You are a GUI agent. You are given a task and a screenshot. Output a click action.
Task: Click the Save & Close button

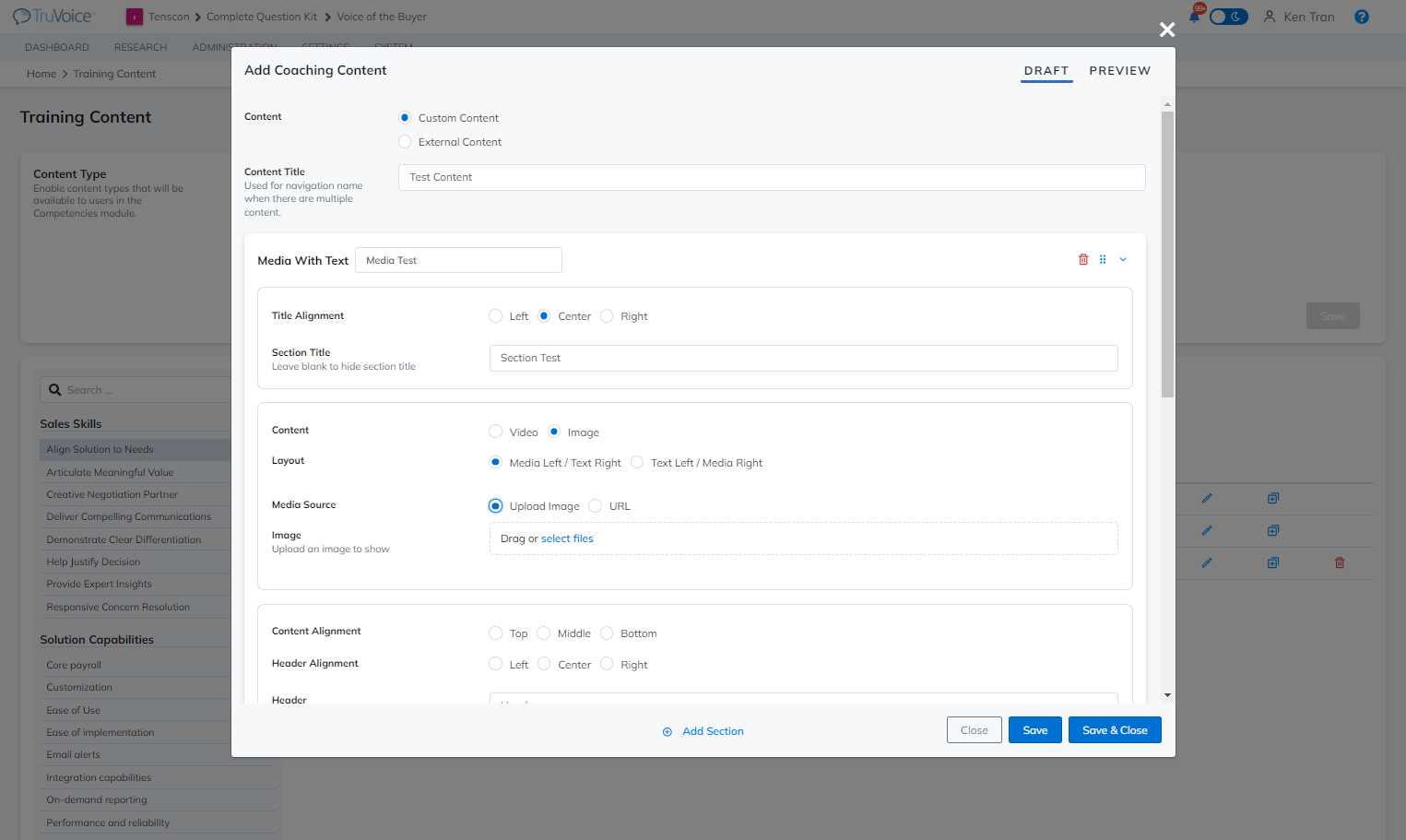1115,730
